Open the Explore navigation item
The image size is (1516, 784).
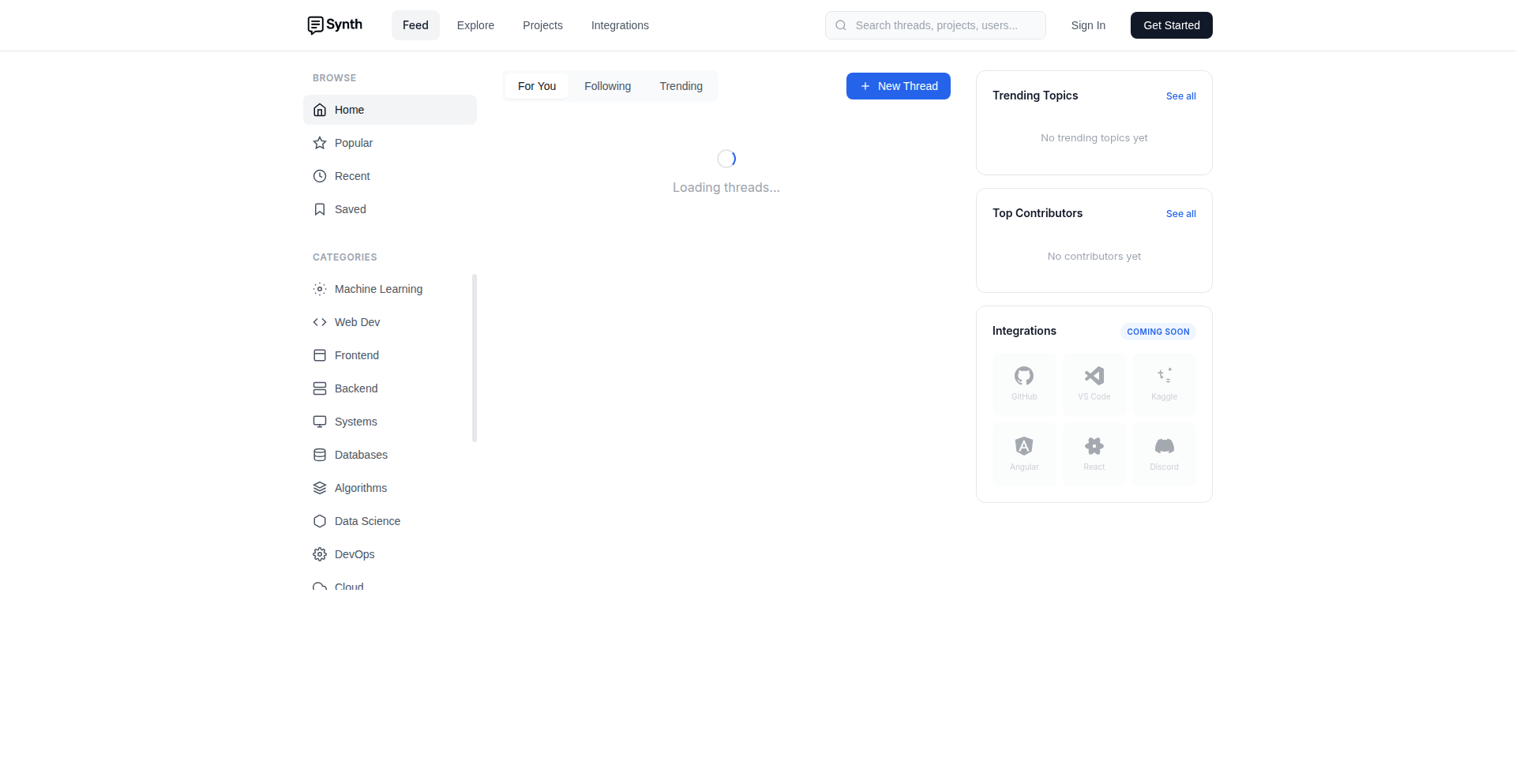tap(475, 25)
